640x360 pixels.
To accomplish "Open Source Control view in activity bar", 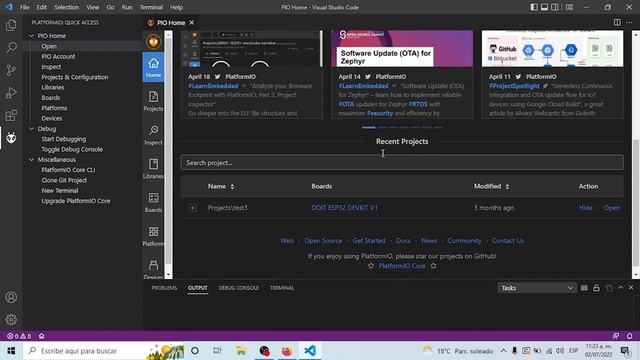I will [x=11, y=70].
